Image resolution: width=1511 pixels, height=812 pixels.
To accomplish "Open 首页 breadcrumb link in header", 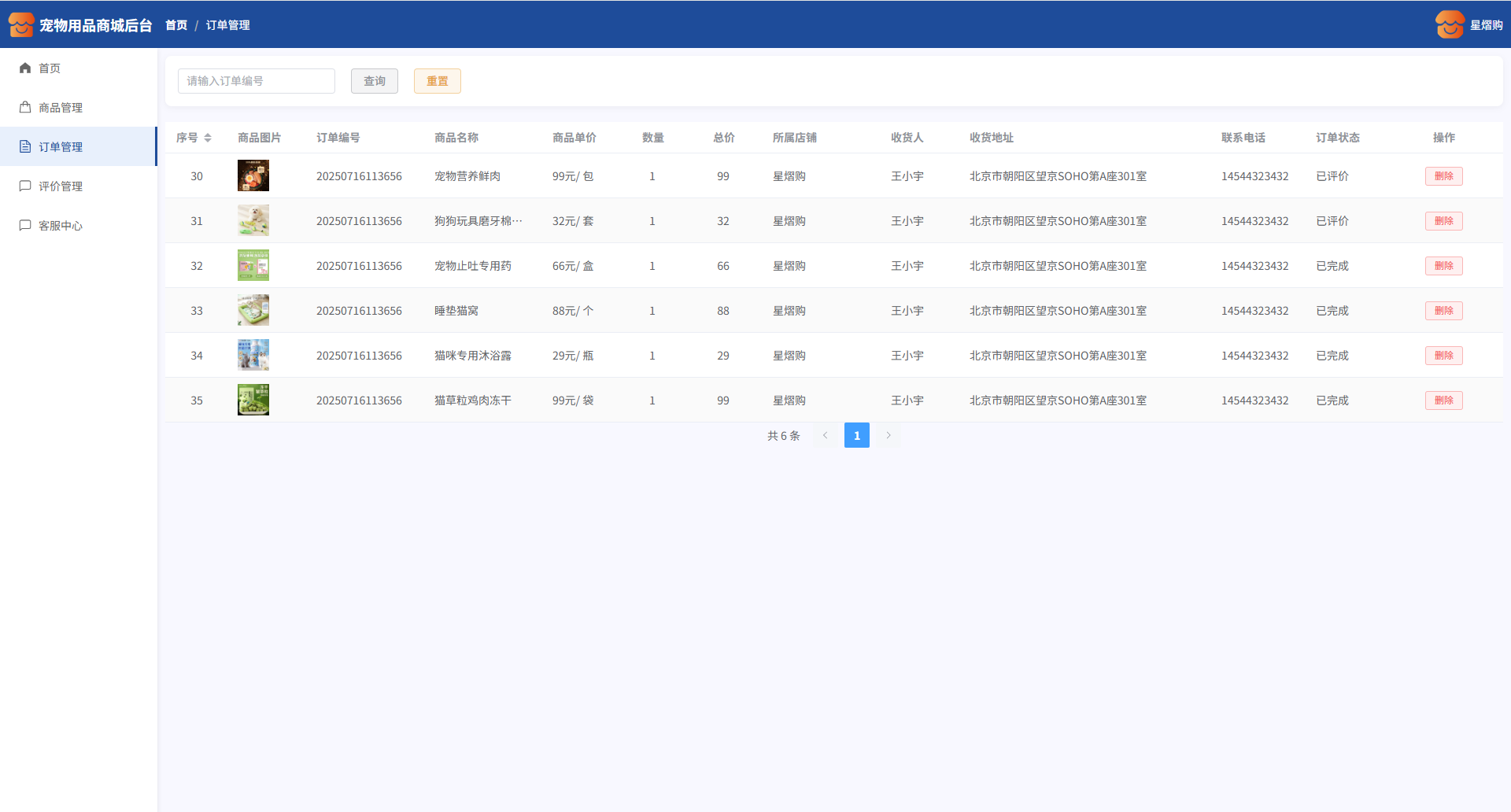I will point(176,25).
